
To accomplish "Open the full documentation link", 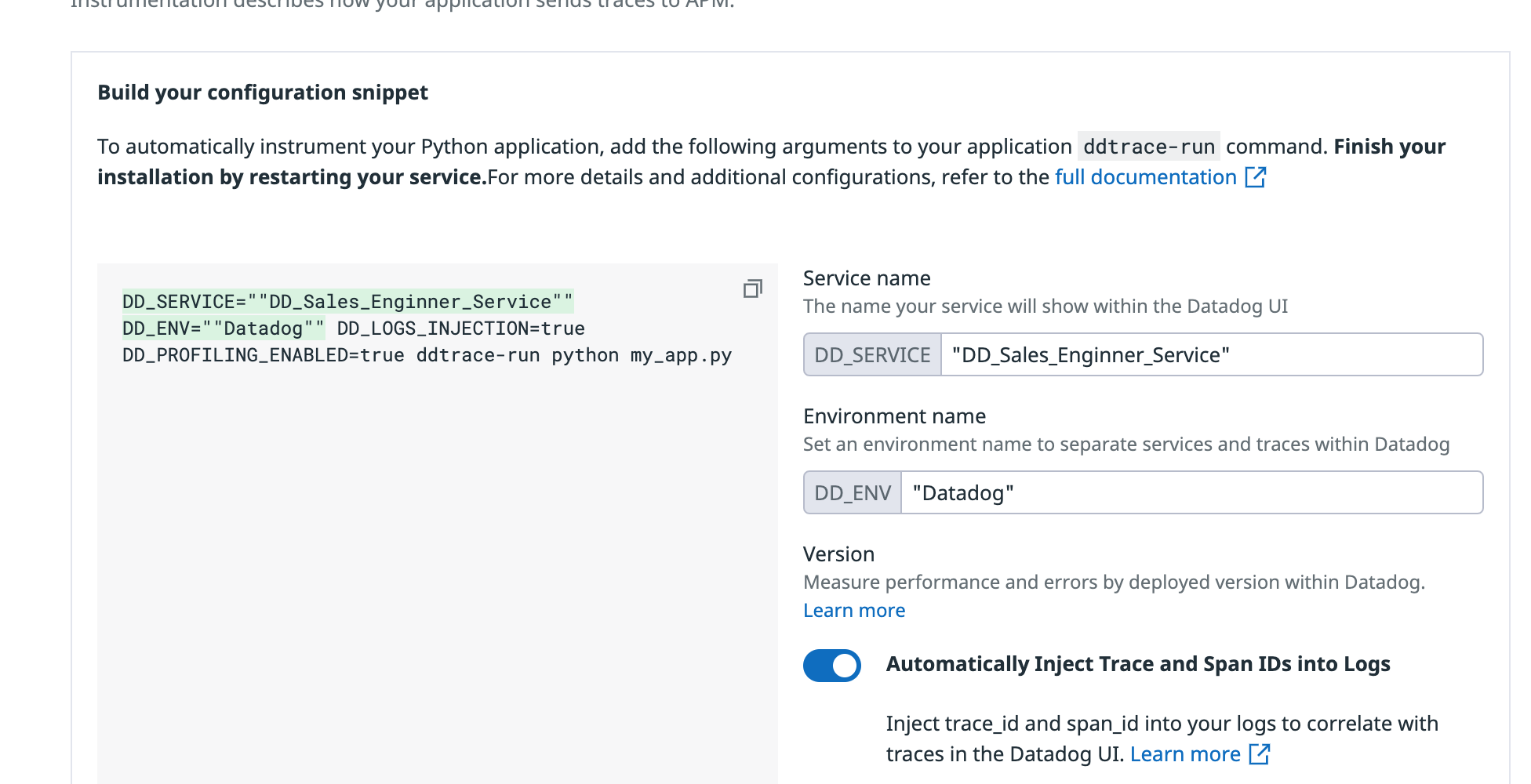I will [x=1145, y=177].
